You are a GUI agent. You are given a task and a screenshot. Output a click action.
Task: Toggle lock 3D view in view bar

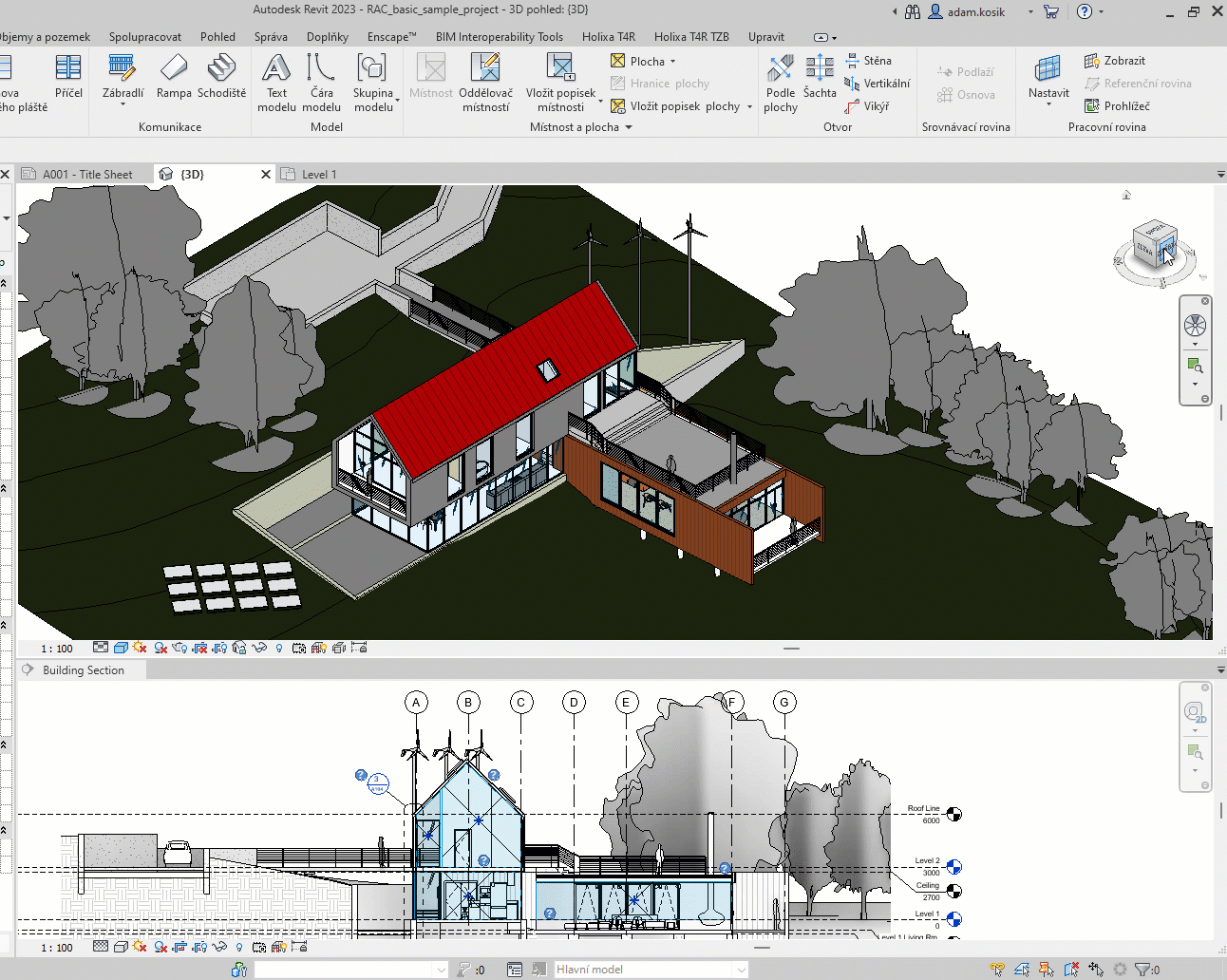(x=238, y=648)
